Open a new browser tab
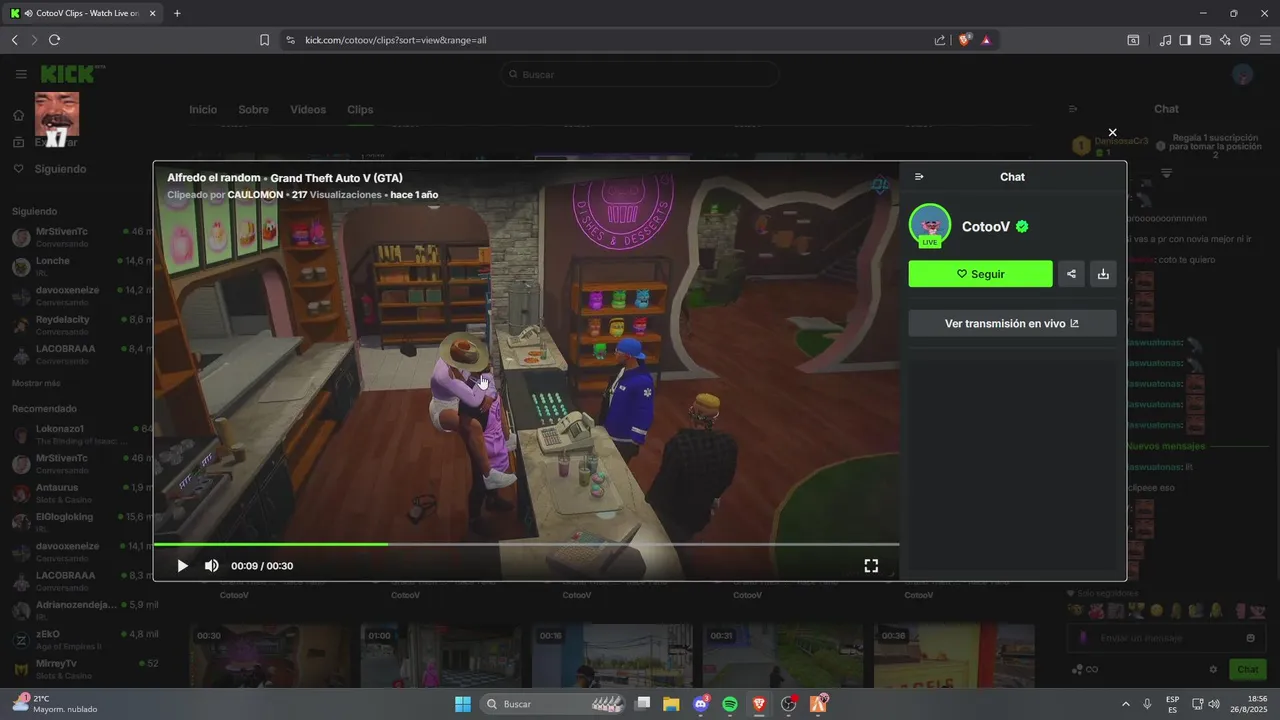1280x720 pixels. [x=177, y=13]
